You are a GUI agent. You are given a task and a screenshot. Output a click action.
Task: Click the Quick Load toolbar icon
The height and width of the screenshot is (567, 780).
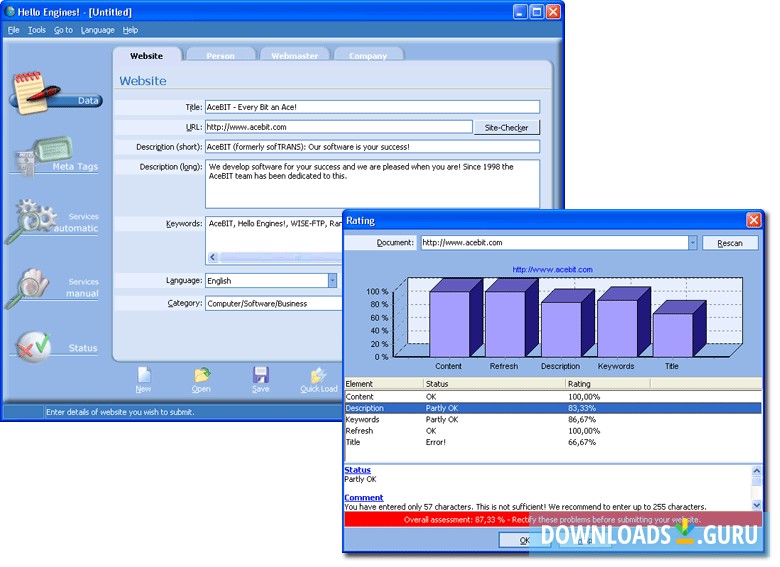[x=318, y=375]
